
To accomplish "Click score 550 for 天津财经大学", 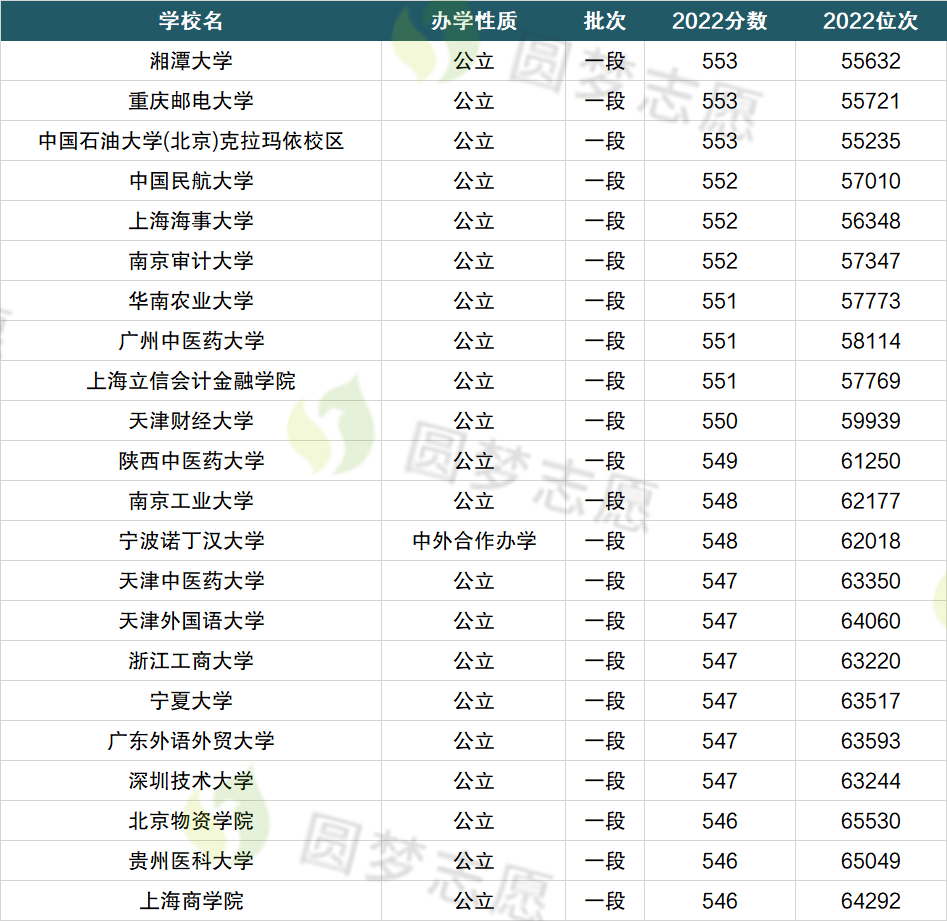I will tap(719, 421).
